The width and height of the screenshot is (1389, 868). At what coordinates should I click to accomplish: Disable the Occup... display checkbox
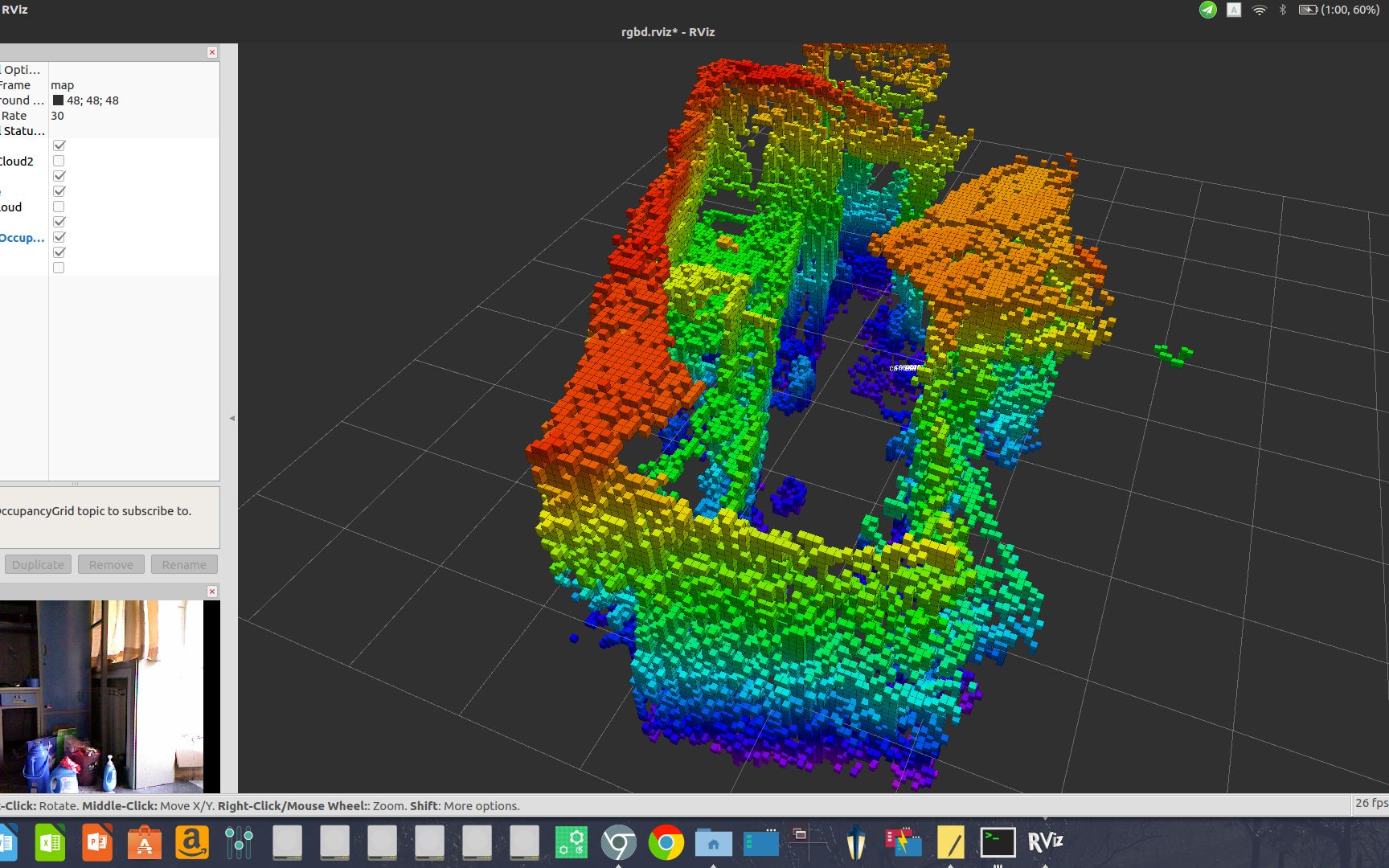[x=59, y=237]
